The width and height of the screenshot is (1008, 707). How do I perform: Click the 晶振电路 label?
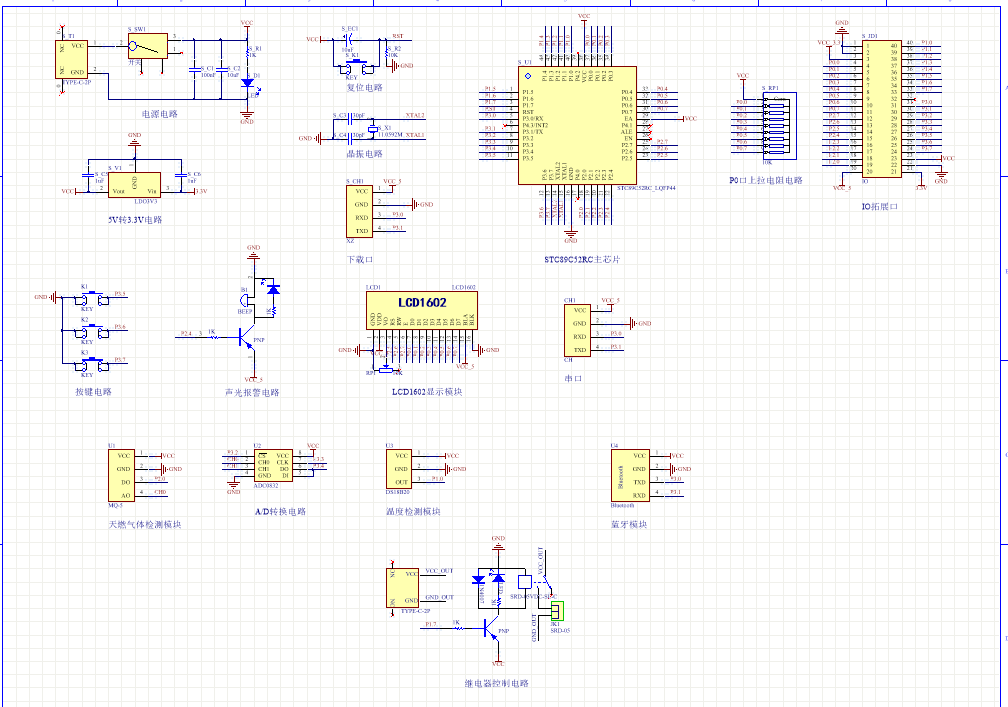364,154
